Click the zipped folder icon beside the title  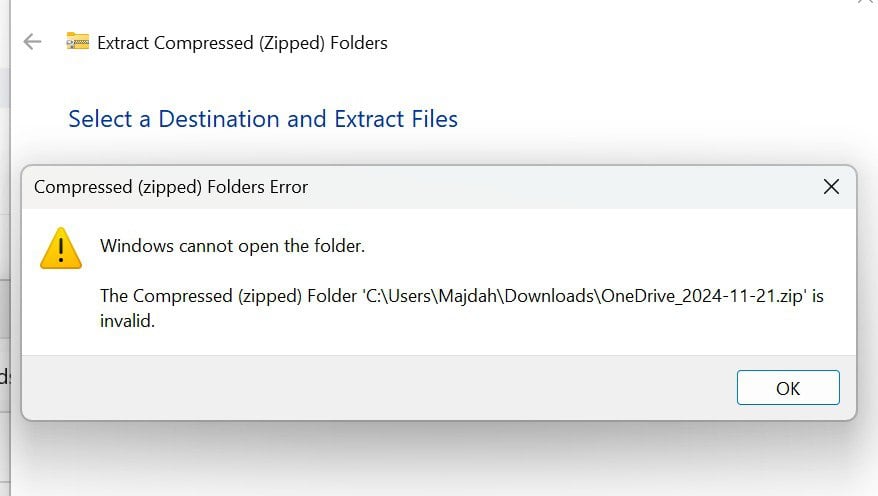tap(77, 41)
